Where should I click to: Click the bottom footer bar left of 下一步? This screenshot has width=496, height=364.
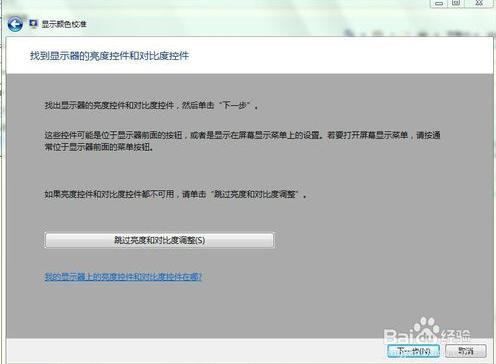[193, 351]
